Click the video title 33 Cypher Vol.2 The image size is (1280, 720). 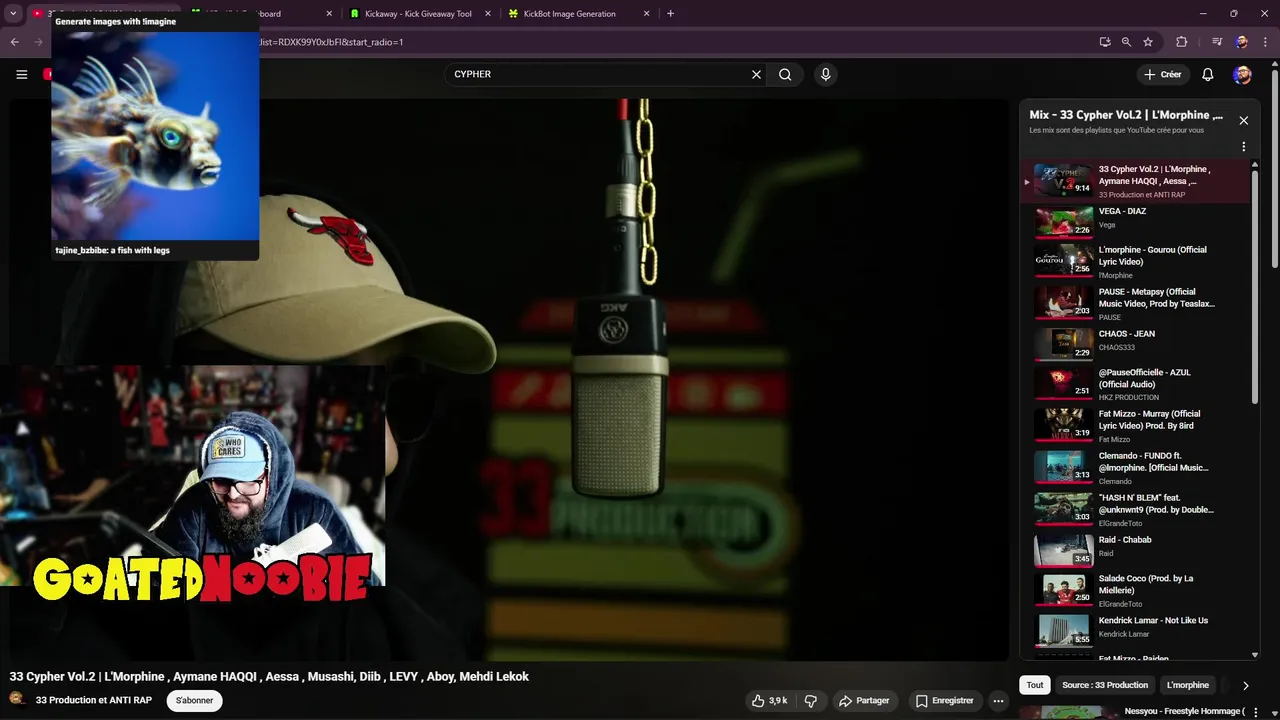point(269,677)
